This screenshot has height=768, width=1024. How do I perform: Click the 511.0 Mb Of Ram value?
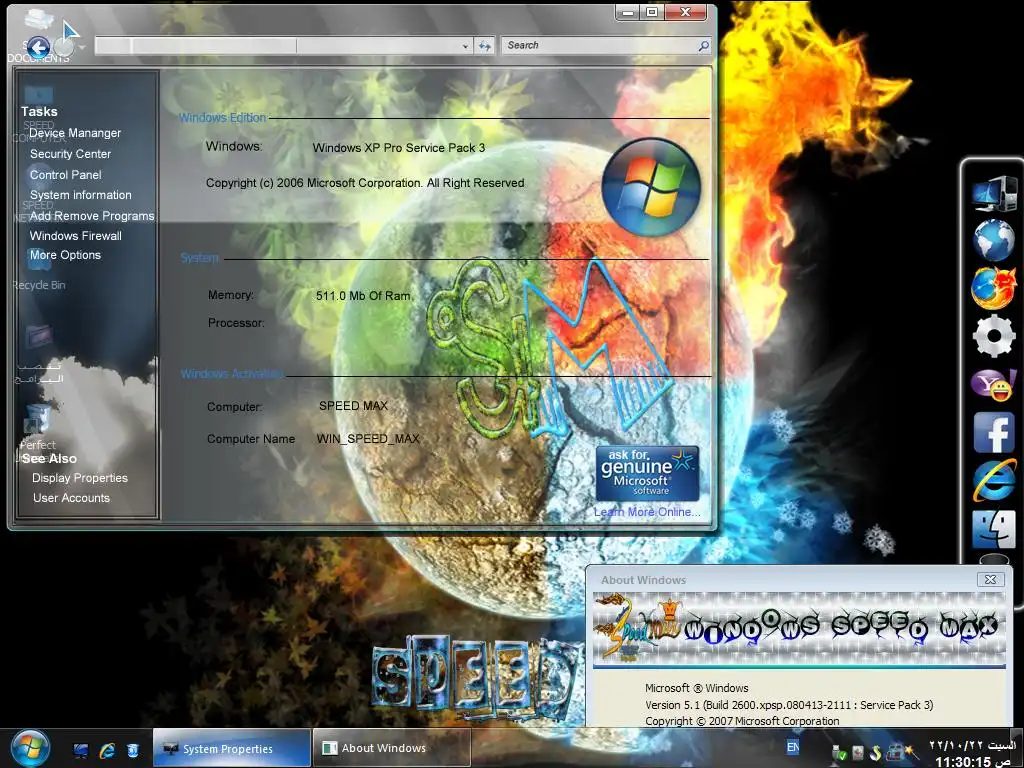[363, 295]
